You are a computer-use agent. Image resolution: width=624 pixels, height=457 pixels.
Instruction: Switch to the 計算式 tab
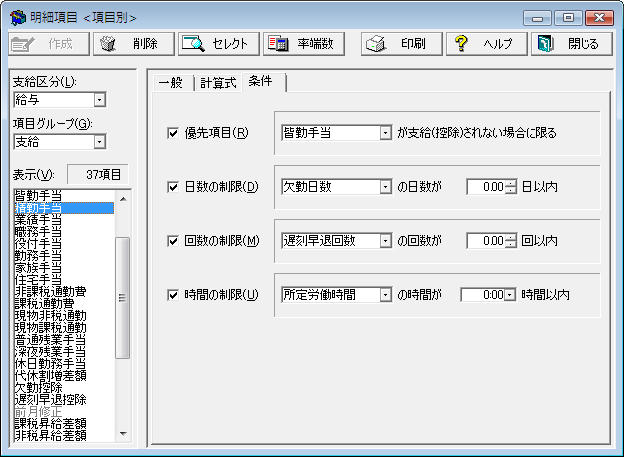pos(218,83)
